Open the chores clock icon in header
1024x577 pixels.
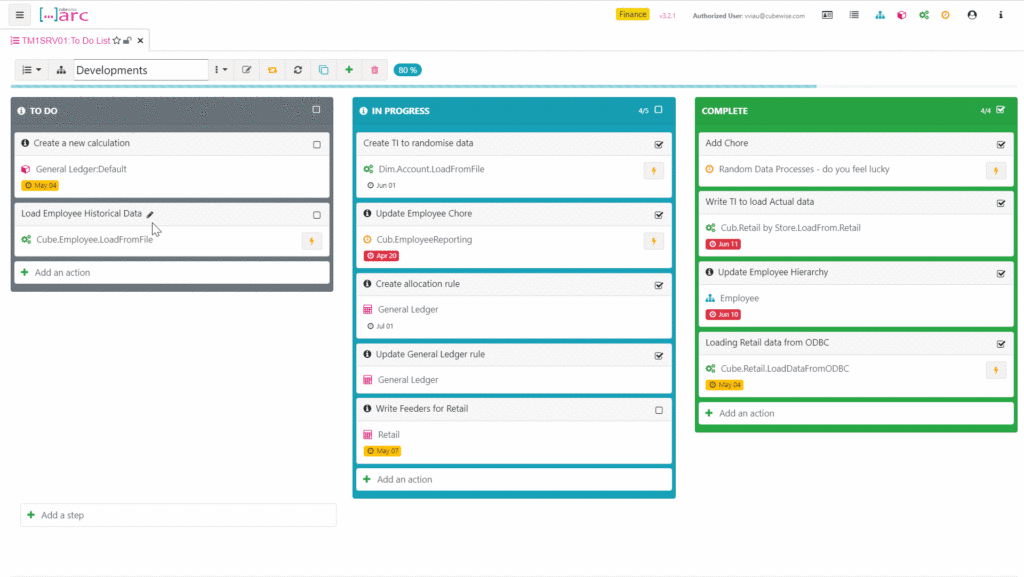pos(945,15)
